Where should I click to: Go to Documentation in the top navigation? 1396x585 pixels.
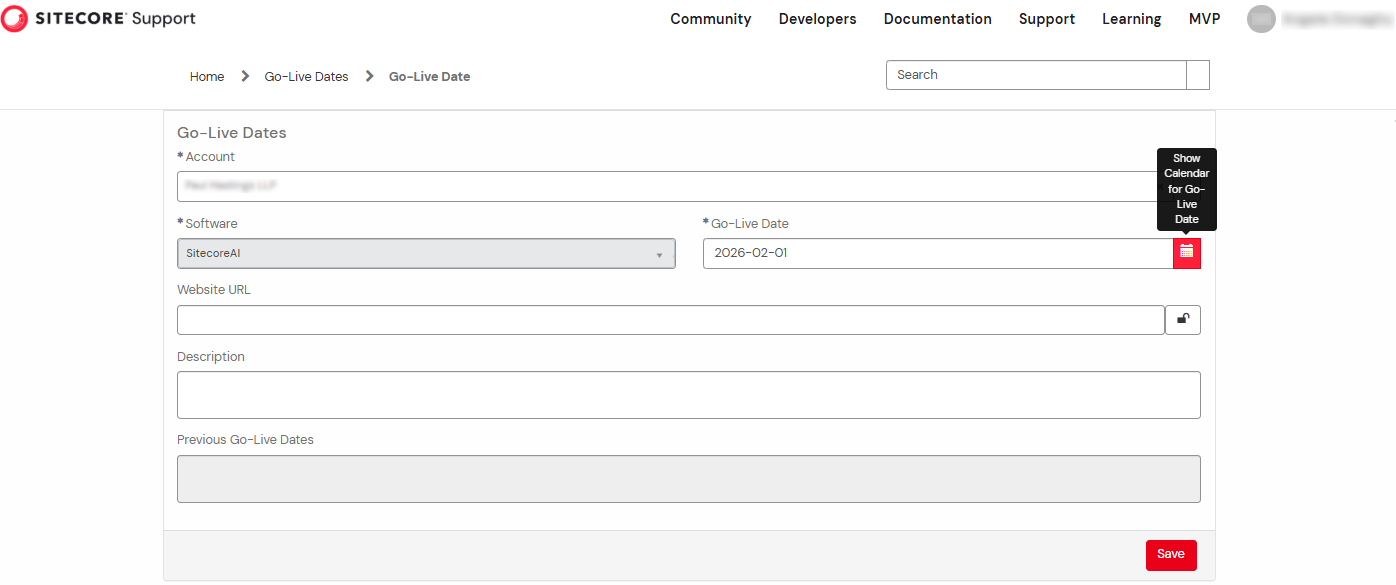pos(937,19)
